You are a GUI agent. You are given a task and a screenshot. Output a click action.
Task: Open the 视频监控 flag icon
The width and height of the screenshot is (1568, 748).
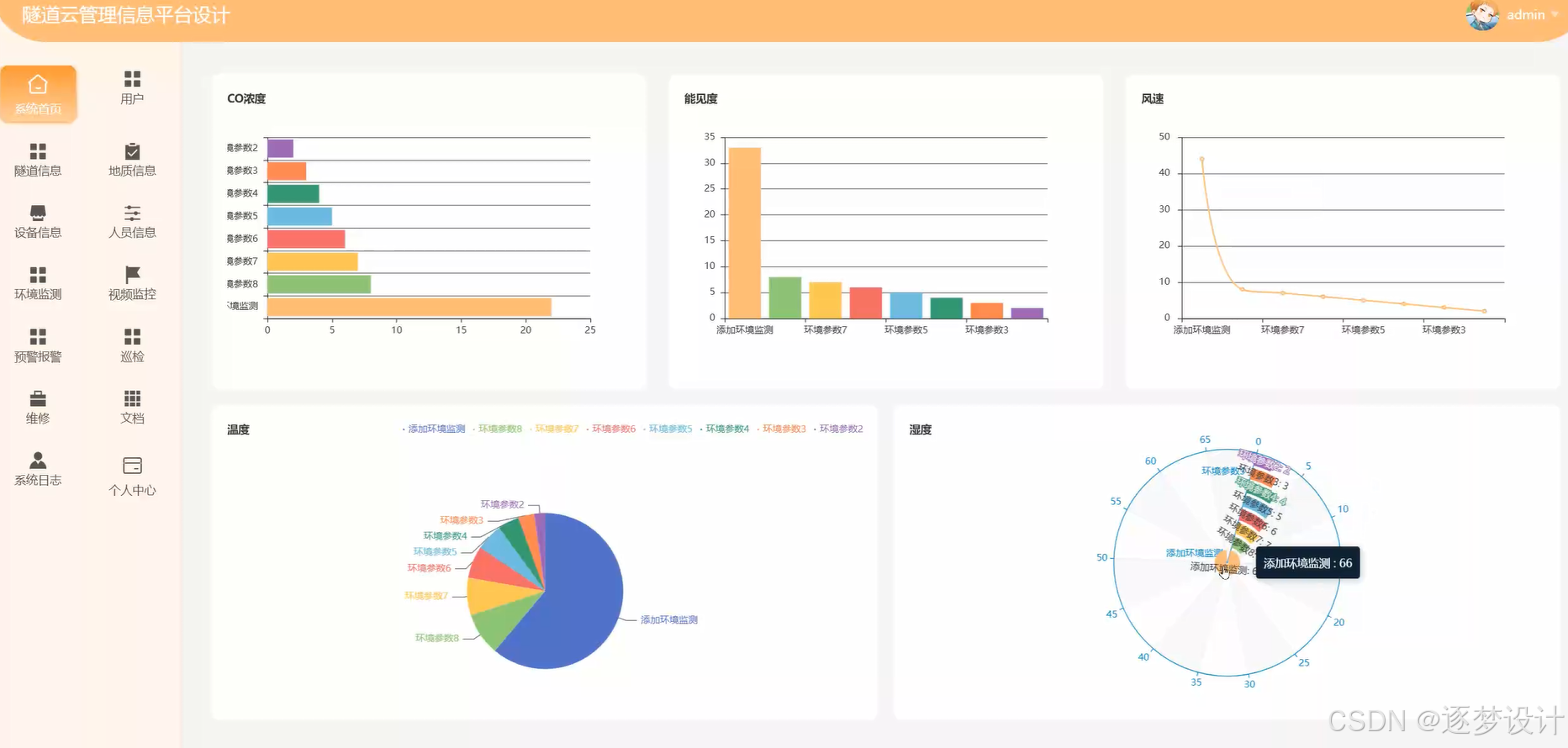click(132, 275)
